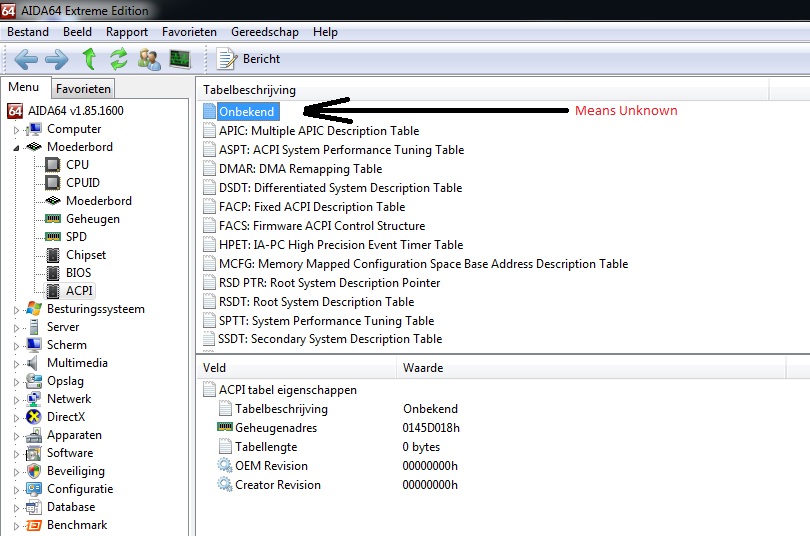Viewport: 810px width, 536px height.
Task: Click the Database icon
Action: [x=34, y=507]
